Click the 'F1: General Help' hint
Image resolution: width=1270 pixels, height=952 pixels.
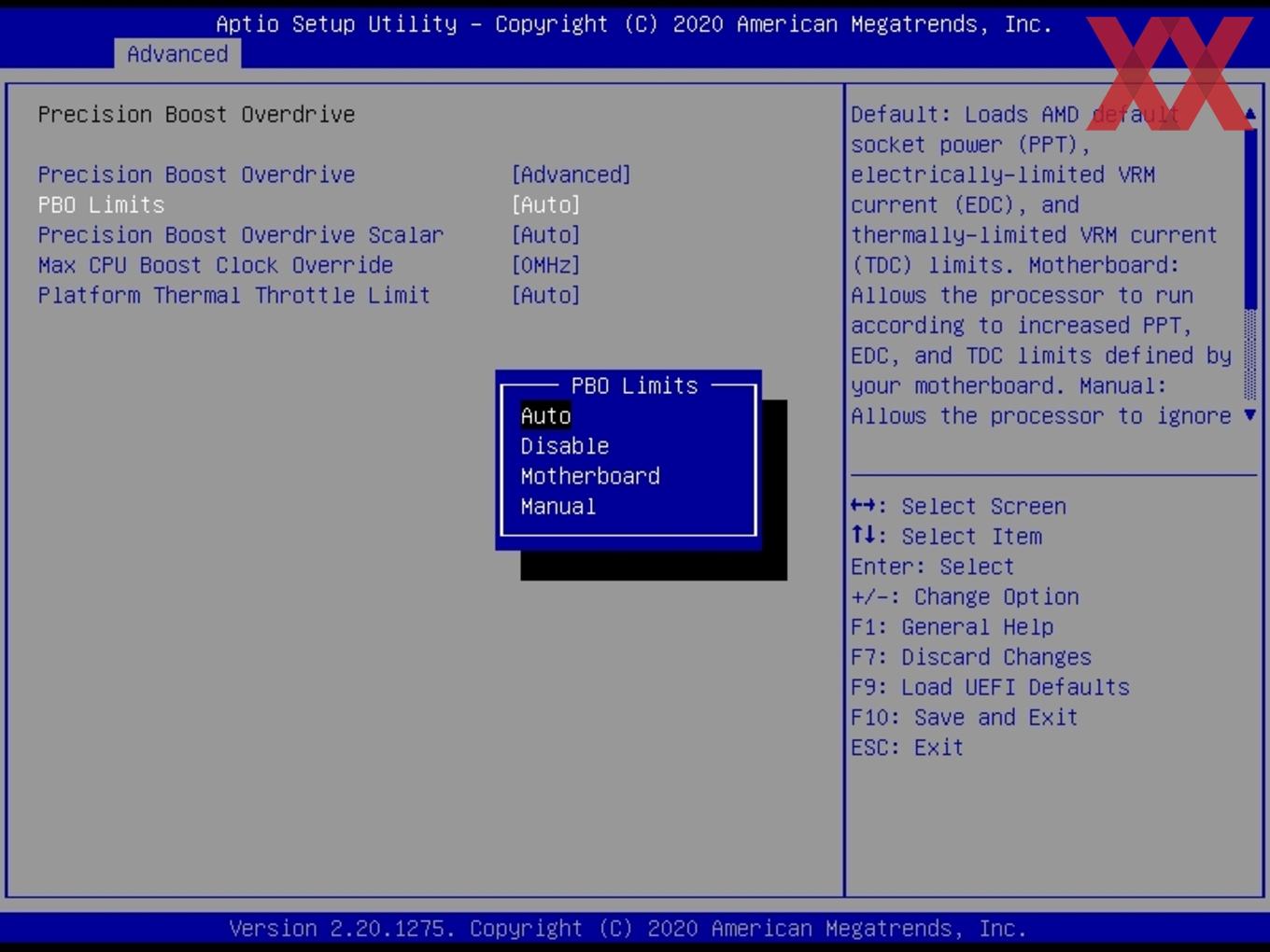(x=952, y=626)
